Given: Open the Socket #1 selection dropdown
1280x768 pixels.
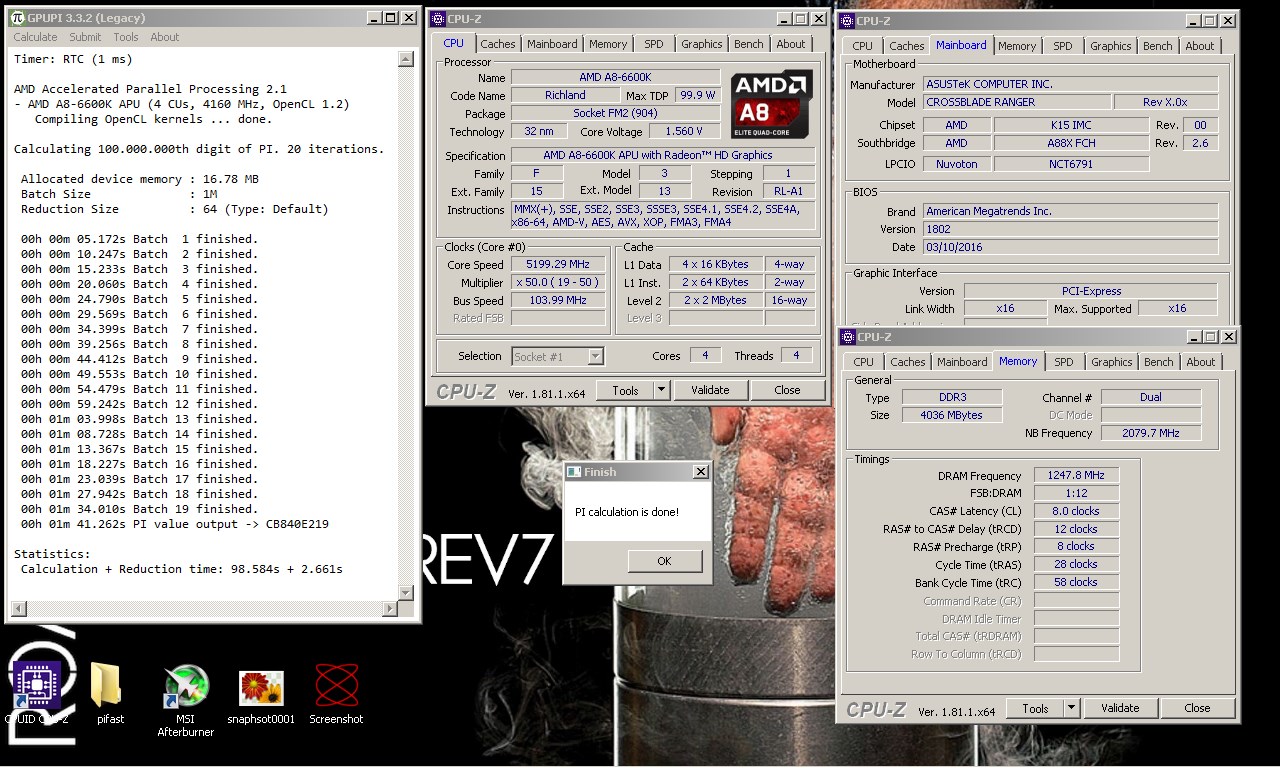Looking at the screenshot, I should (557, 356).
